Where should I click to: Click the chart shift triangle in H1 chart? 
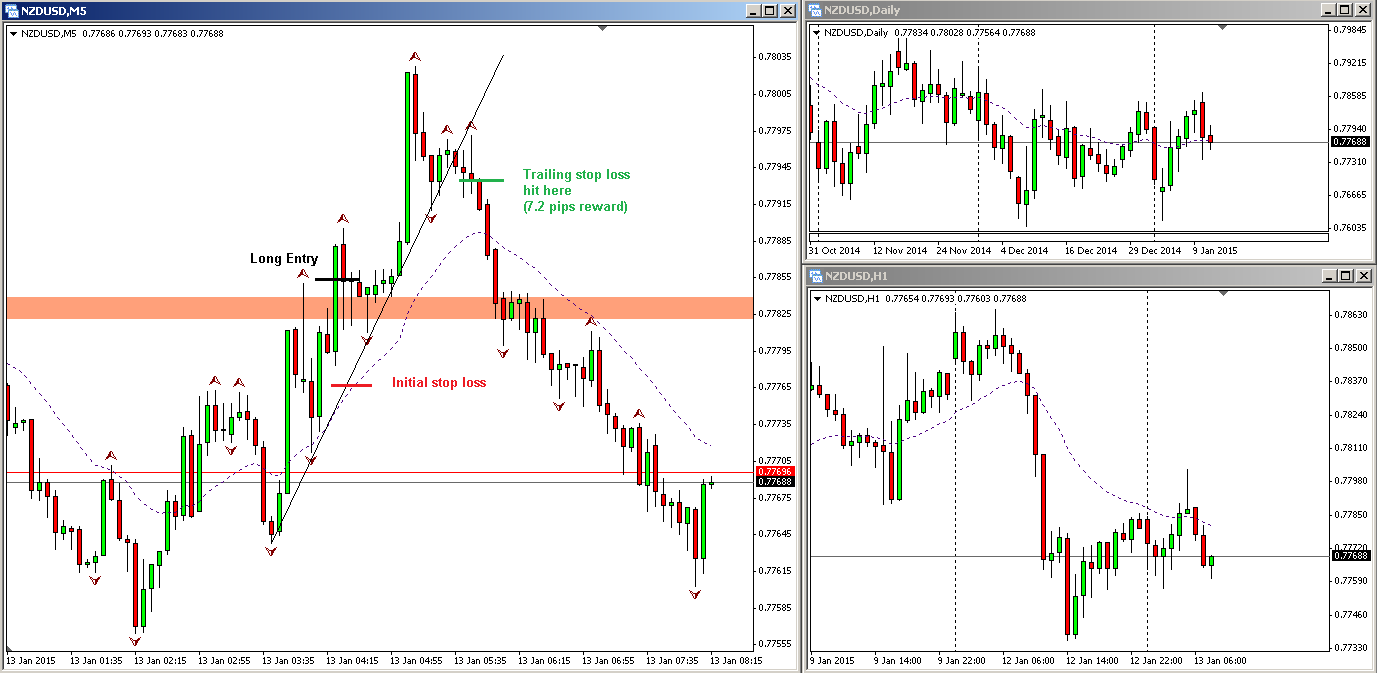1221,294
